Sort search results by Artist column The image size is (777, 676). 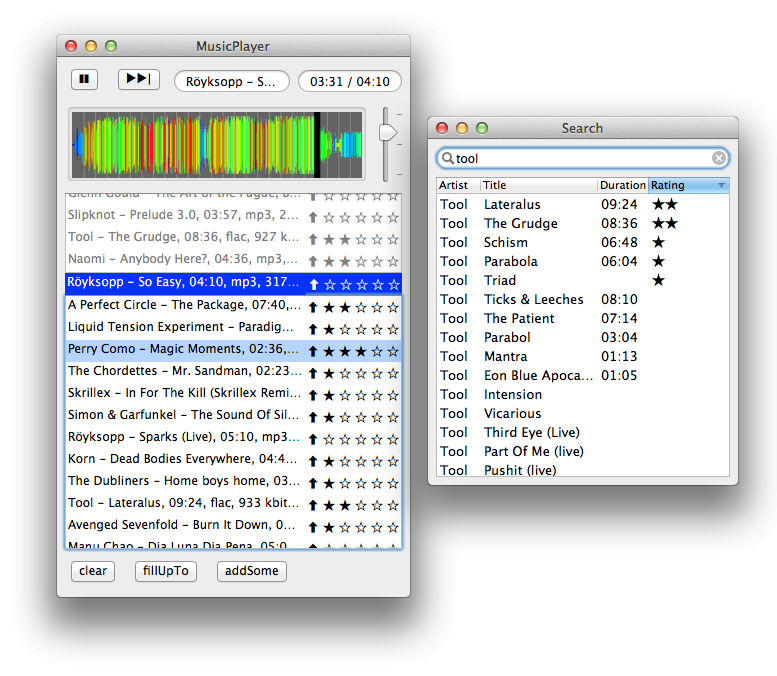[458, 185]
